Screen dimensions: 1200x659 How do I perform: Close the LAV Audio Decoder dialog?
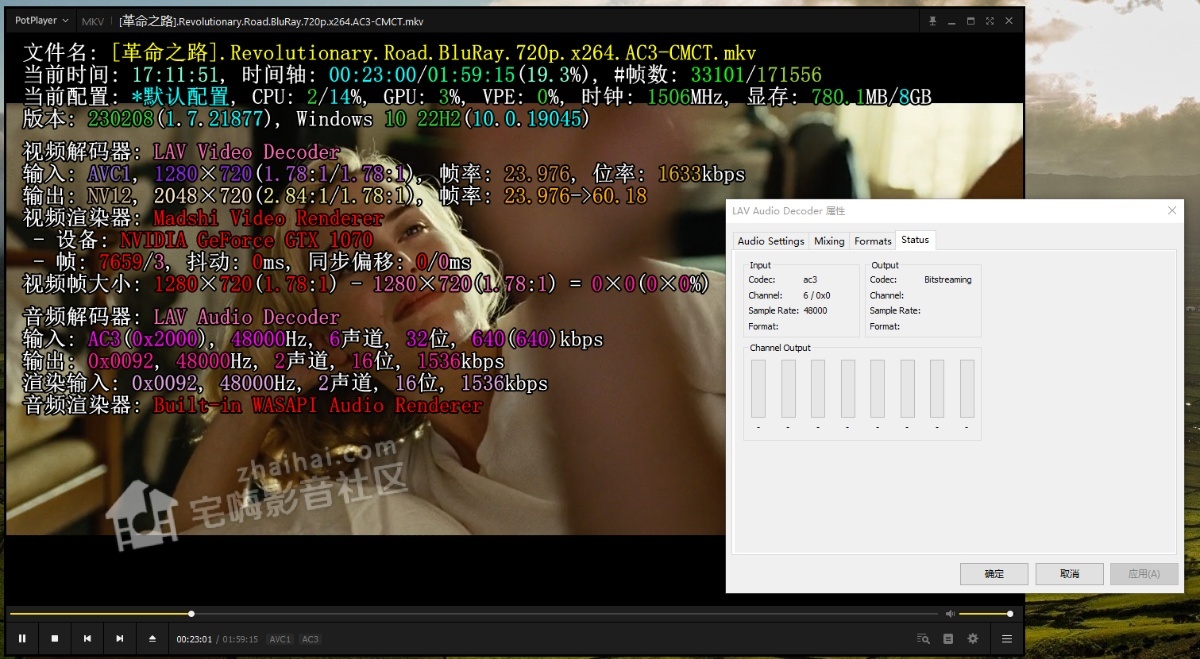1172,211
